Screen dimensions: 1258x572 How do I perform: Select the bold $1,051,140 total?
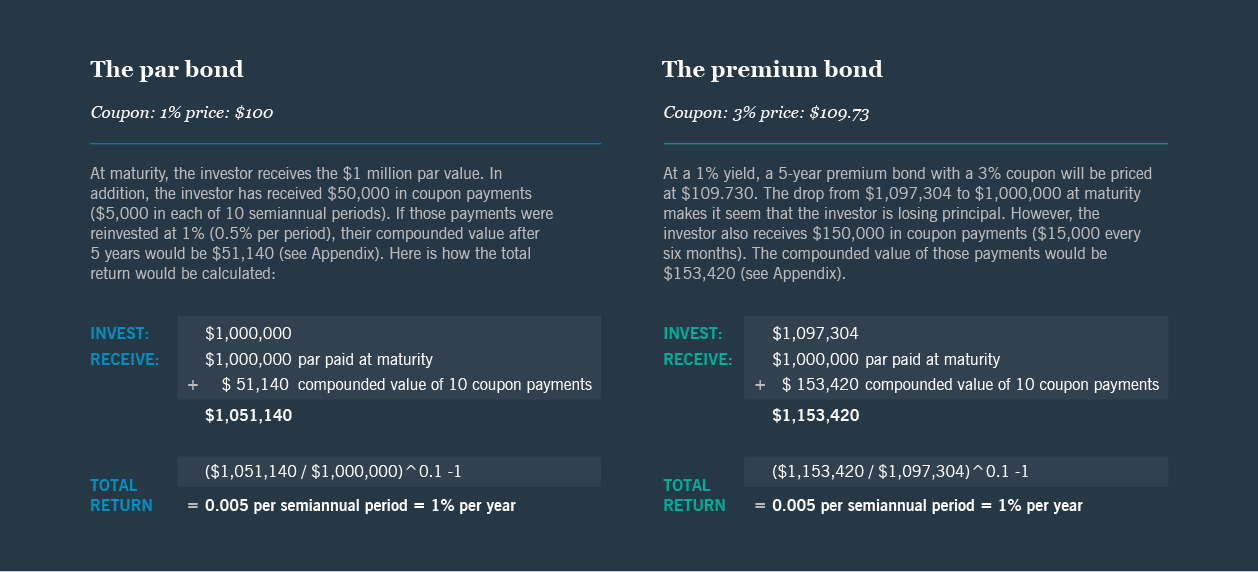[x=248, y=415]
